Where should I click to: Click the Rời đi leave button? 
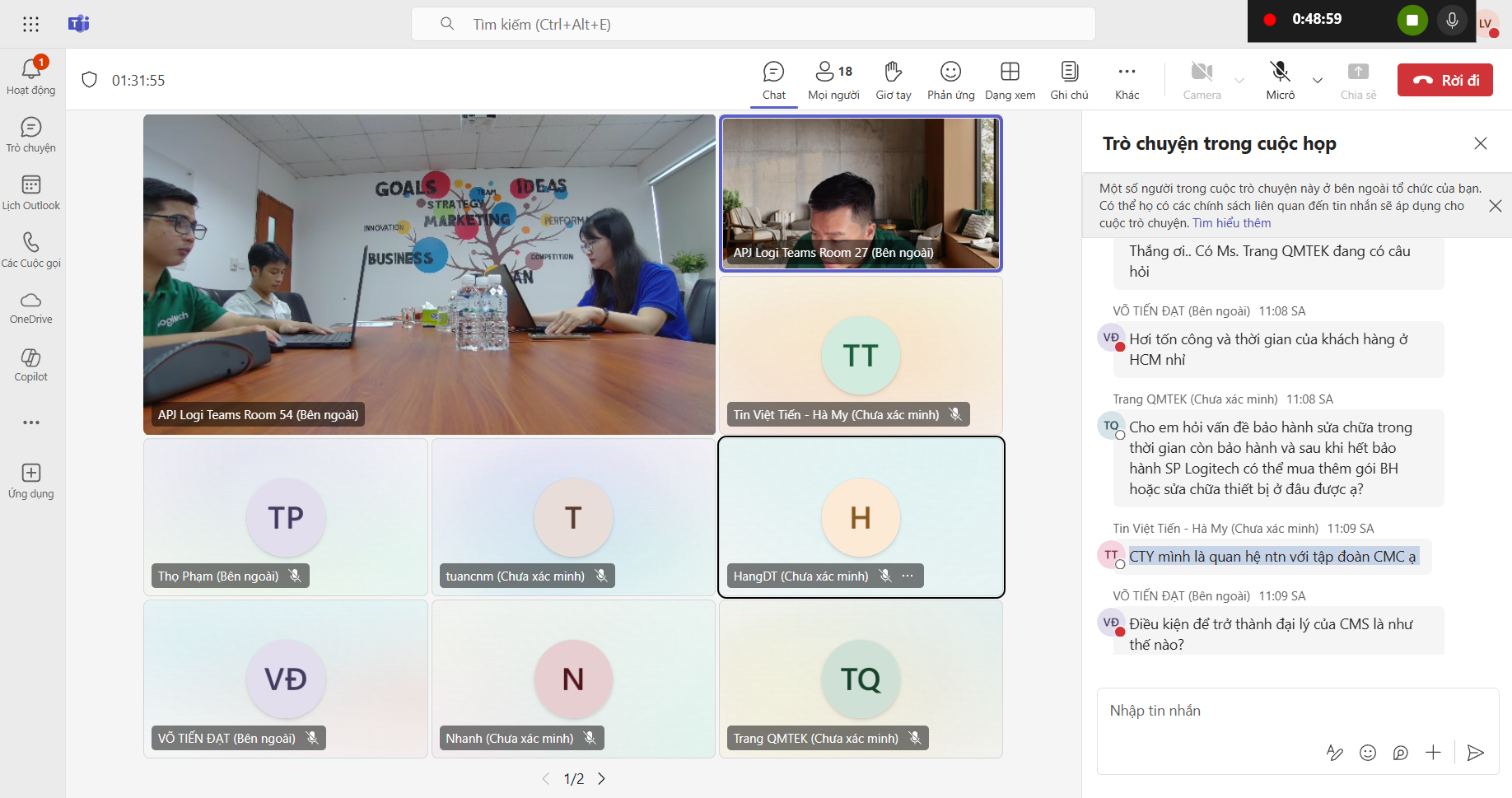[1444, 80]
